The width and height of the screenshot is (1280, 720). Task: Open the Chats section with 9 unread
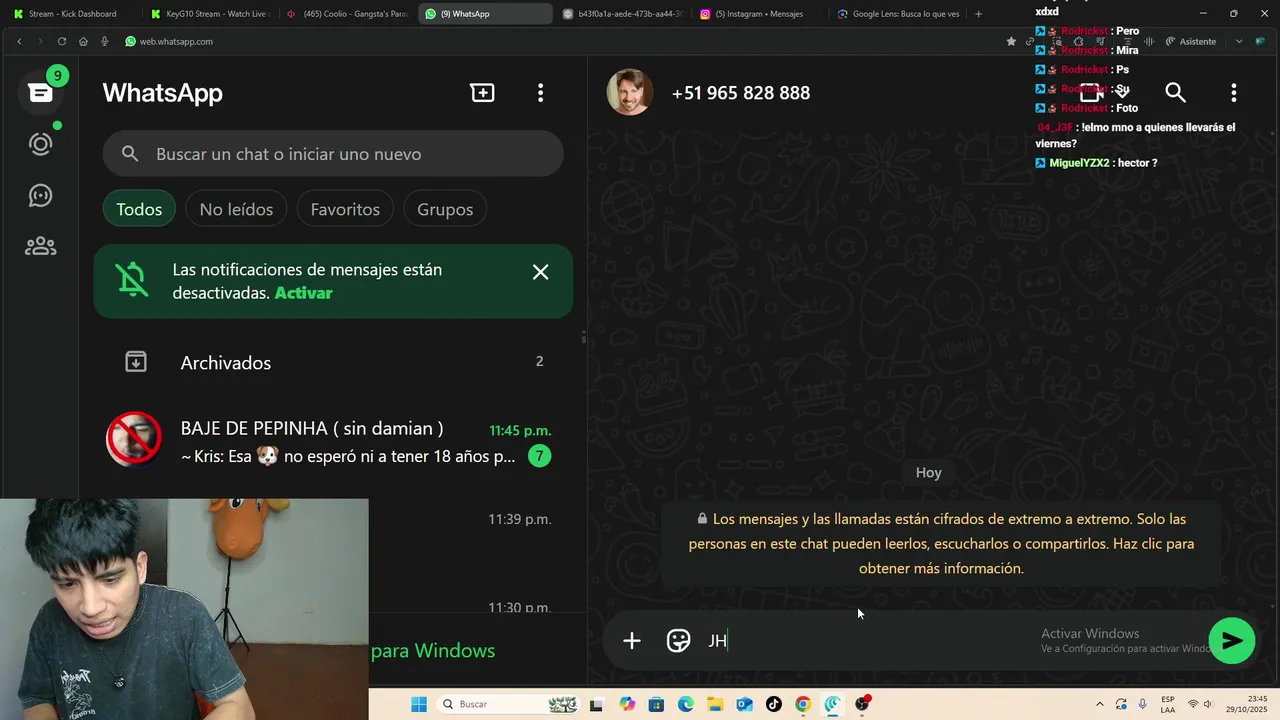[x=40, y=92]
